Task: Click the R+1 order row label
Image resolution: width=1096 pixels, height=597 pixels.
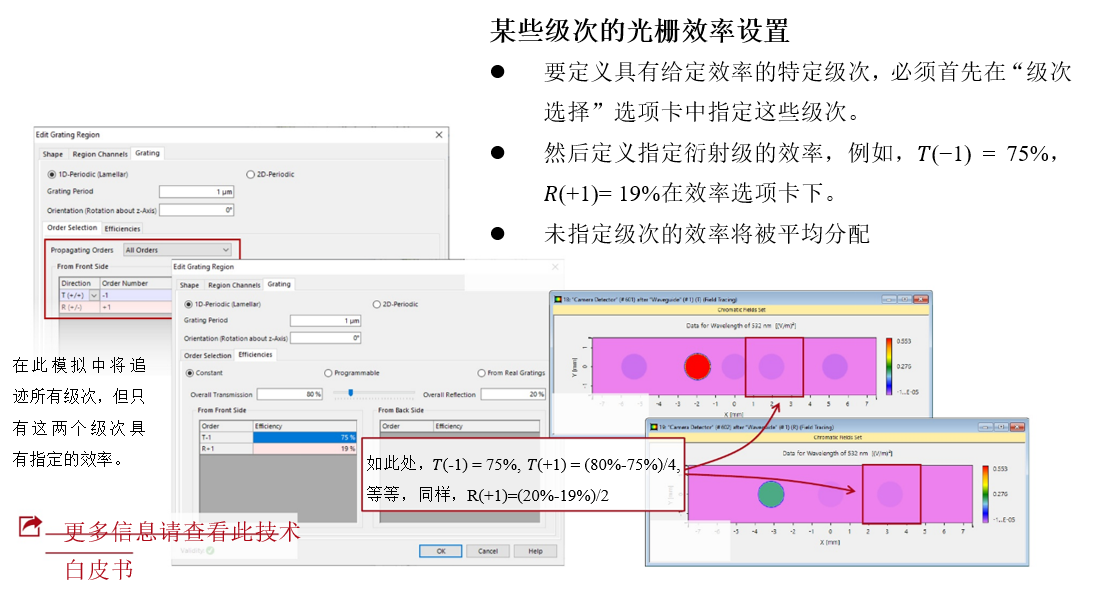Action: pos(226,449)
